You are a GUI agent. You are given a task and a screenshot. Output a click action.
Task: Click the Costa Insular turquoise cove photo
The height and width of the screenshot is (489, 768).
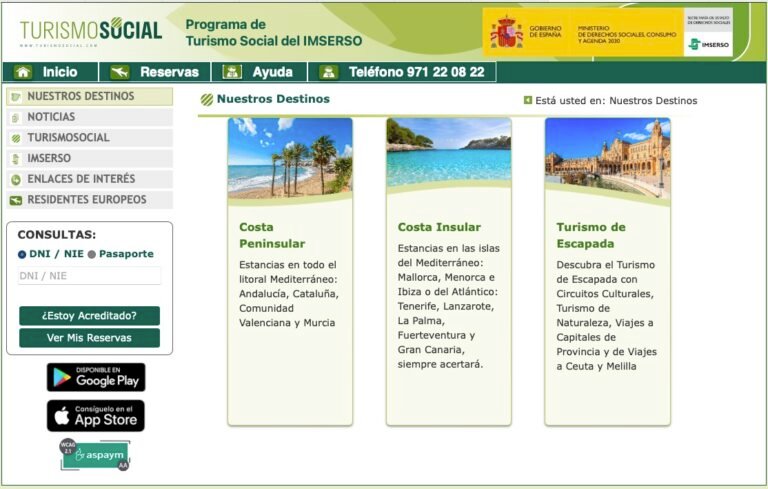click(x=449, y=152)
